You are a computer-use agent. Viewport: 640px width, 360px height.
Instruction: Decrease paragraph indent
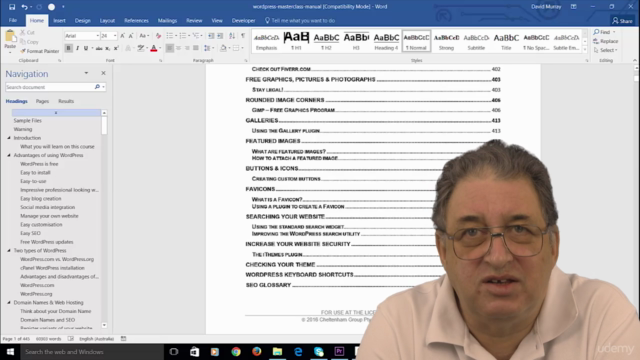click(x=211, y=36)
